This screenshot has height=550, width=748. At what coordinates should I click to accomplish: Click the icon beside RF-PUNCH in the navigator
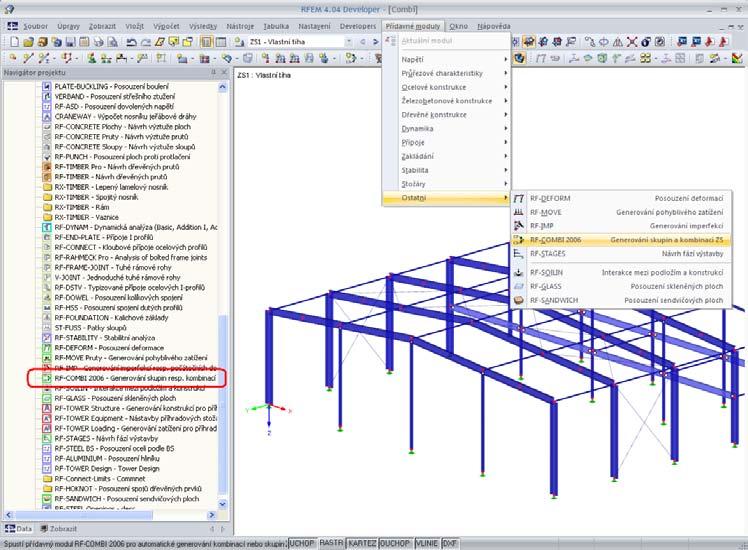pos(47,157)
